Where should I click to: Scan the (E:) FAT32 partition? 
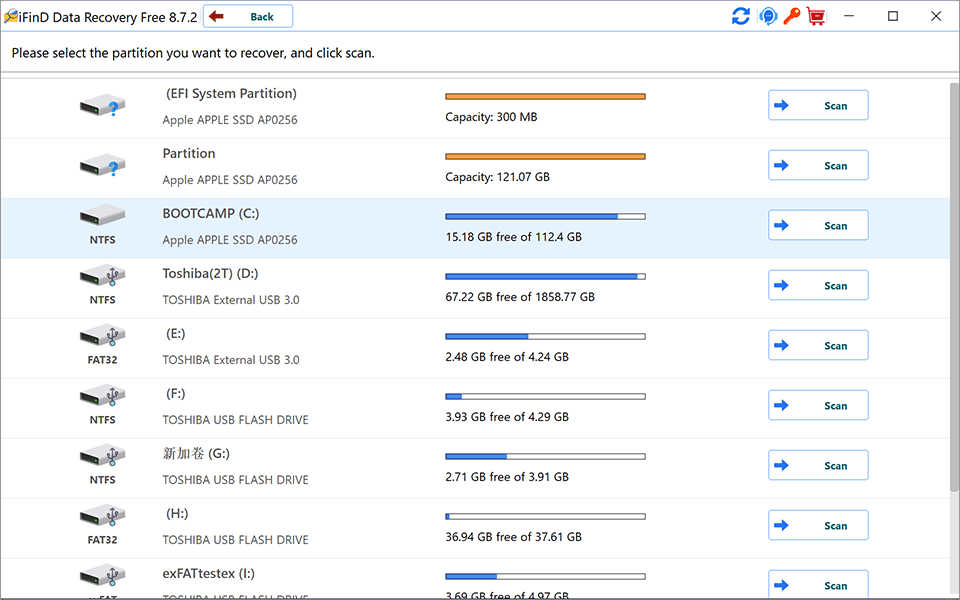pos(818,345)
